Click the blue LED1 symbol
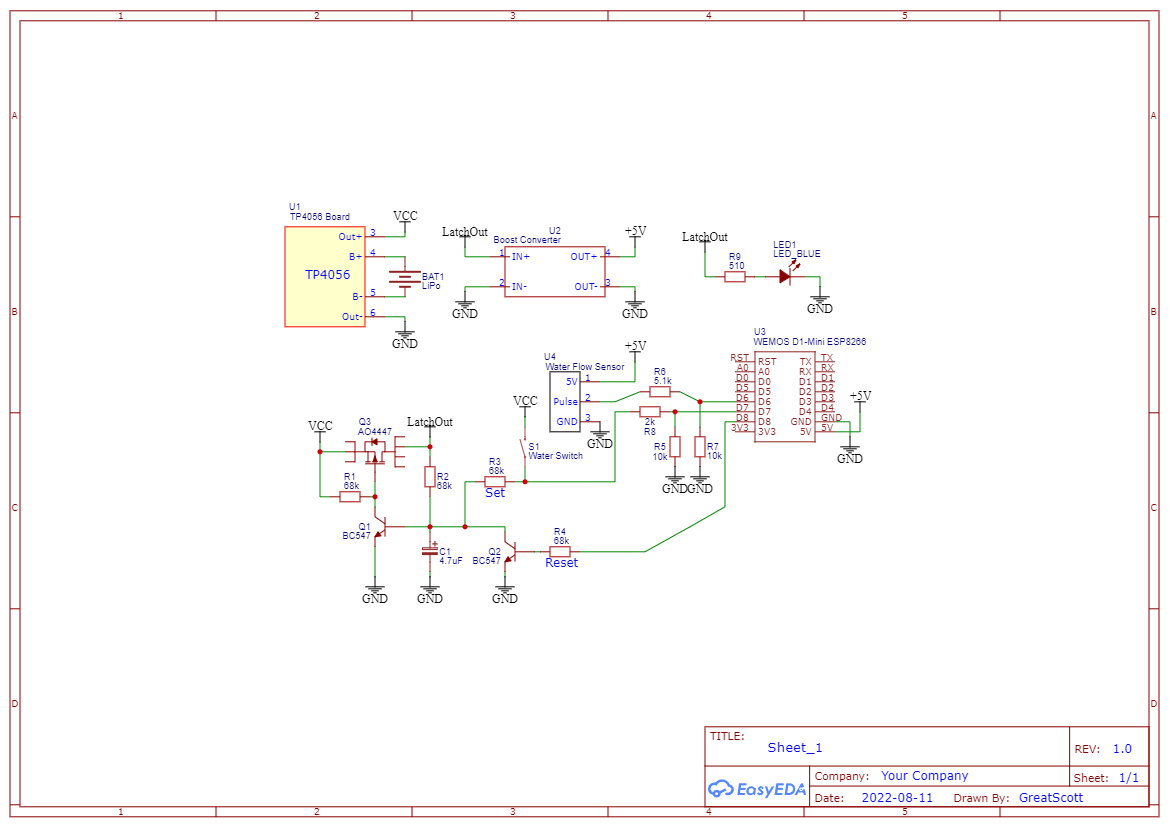Screen dimensions: 1169x827 pyautogui.click(x=786, y=274)
